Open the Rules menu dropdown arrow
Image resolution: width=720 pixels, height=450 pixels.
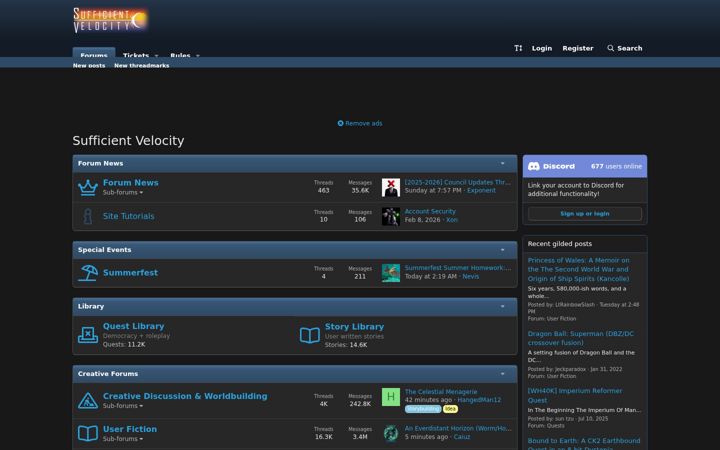pyautogui.click(x=197, y=55)
